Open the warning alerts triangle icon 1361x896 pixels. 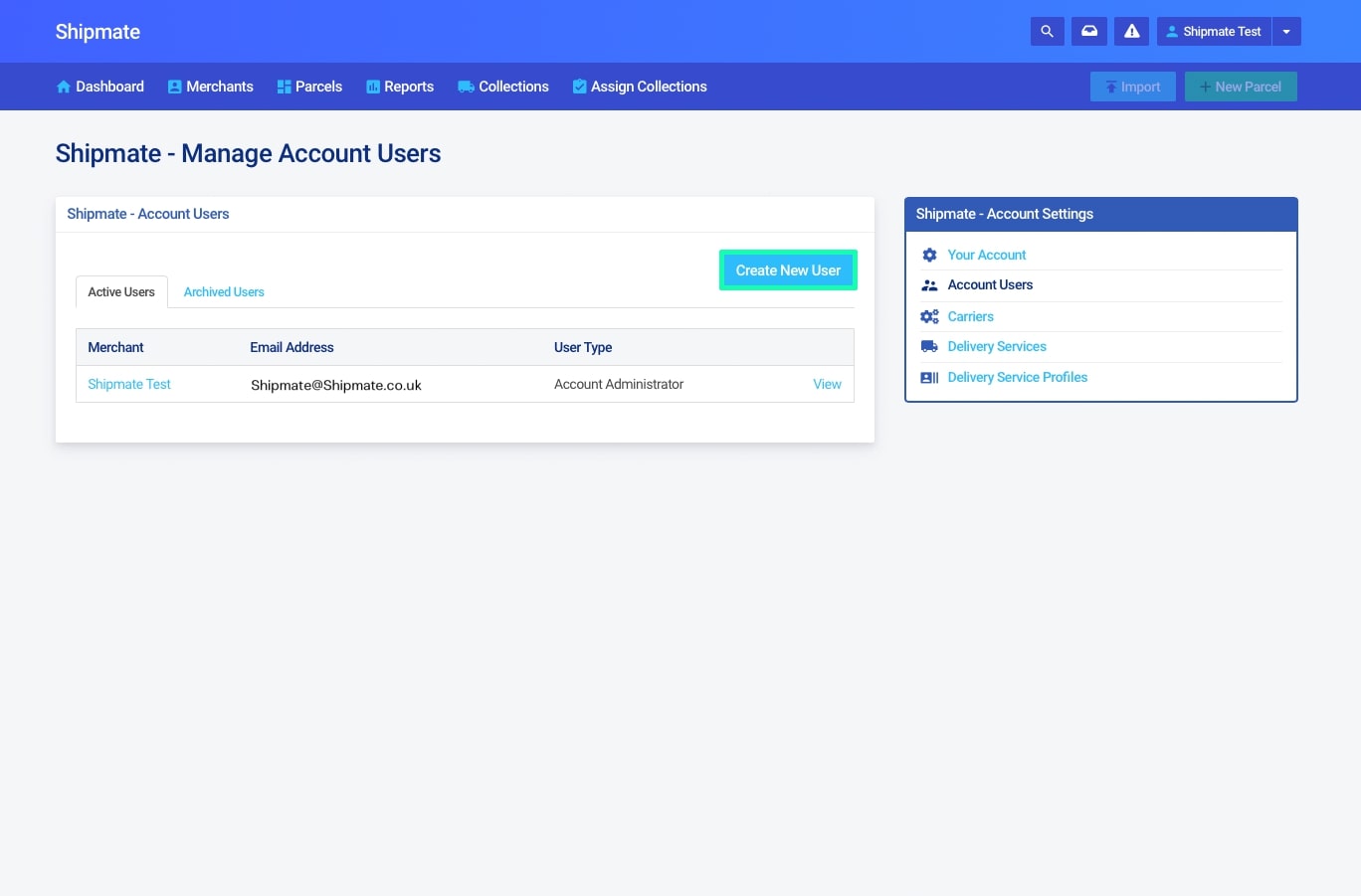tap(1132, 32)
